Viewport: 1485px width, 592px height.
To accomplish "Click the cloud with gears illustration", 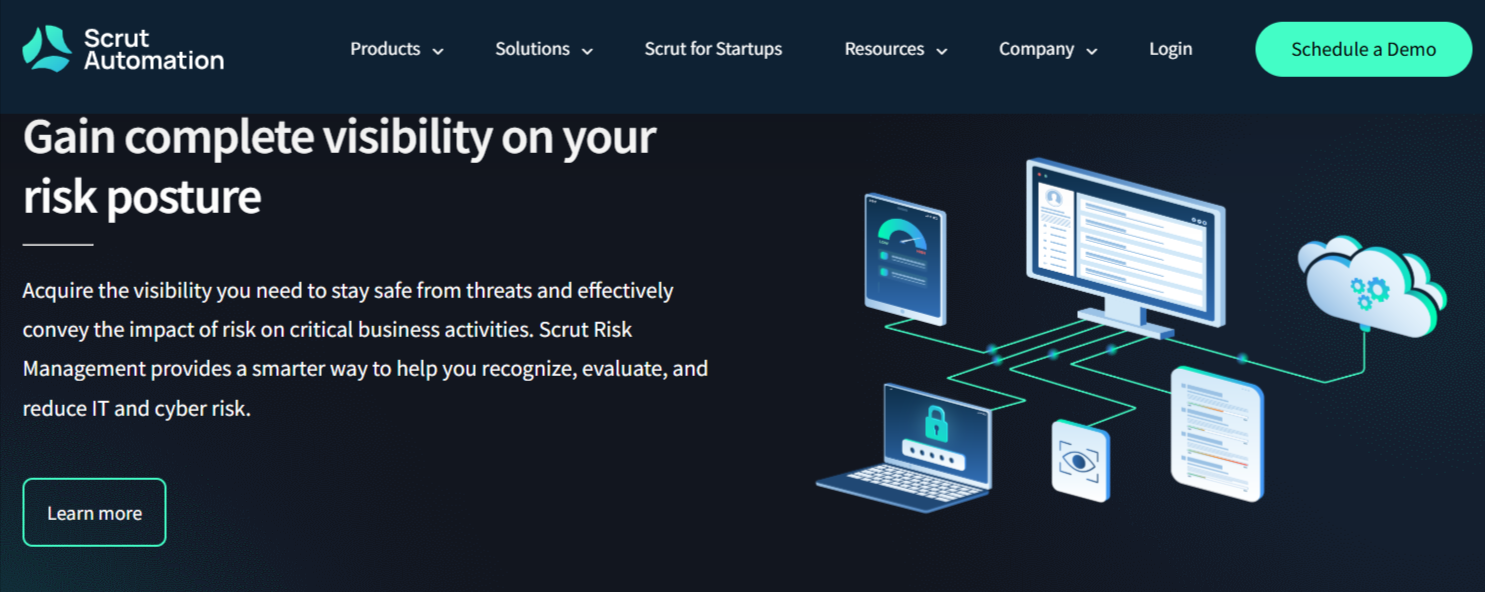I will [x=1372, y=287].
